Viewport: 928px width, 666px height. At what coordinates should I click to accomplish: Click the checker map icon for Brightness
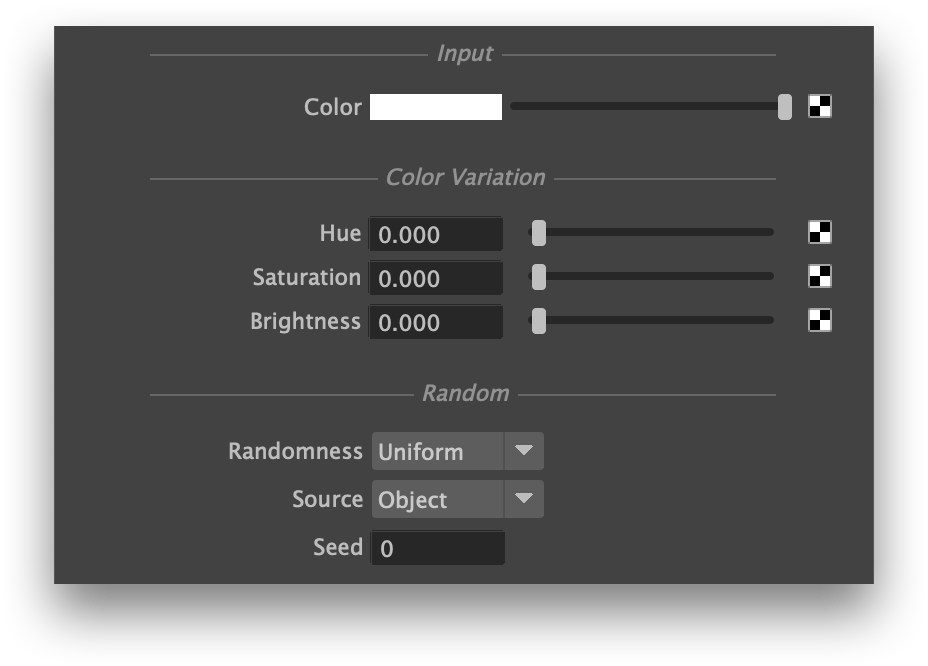(820, 321)
